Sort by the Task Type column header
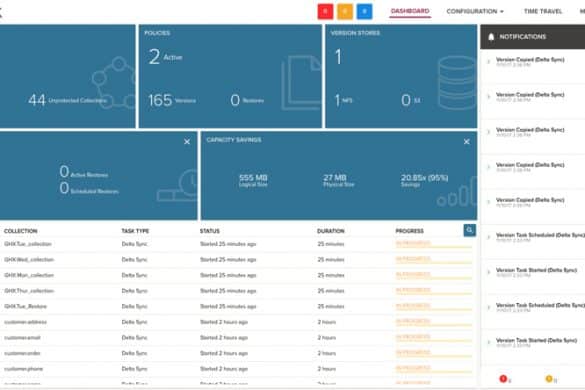 (x=135, y=231)
